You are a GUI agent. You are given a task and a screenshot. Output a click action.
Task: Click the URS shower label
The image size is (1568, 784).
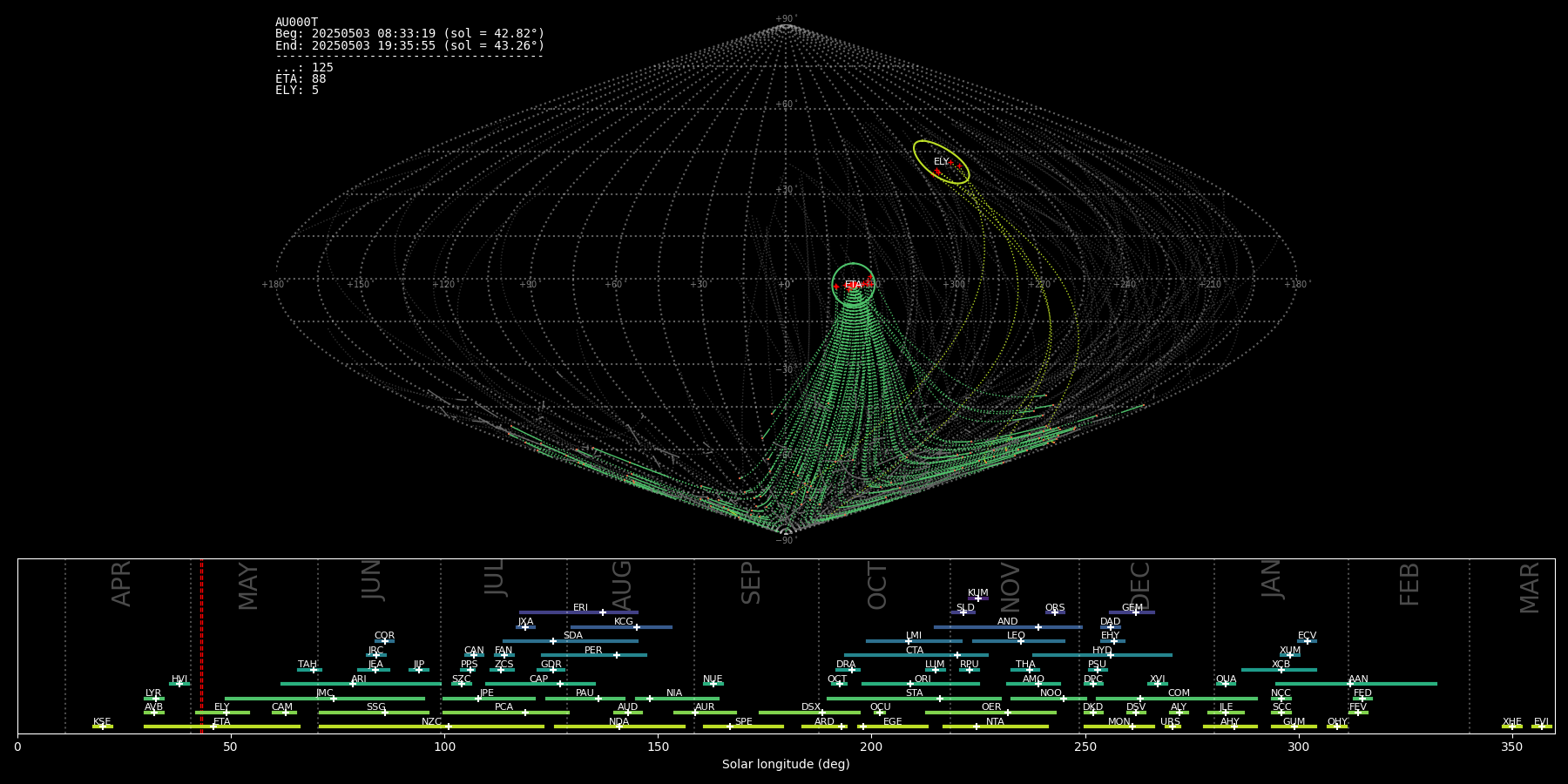[x=1170, y=722]
